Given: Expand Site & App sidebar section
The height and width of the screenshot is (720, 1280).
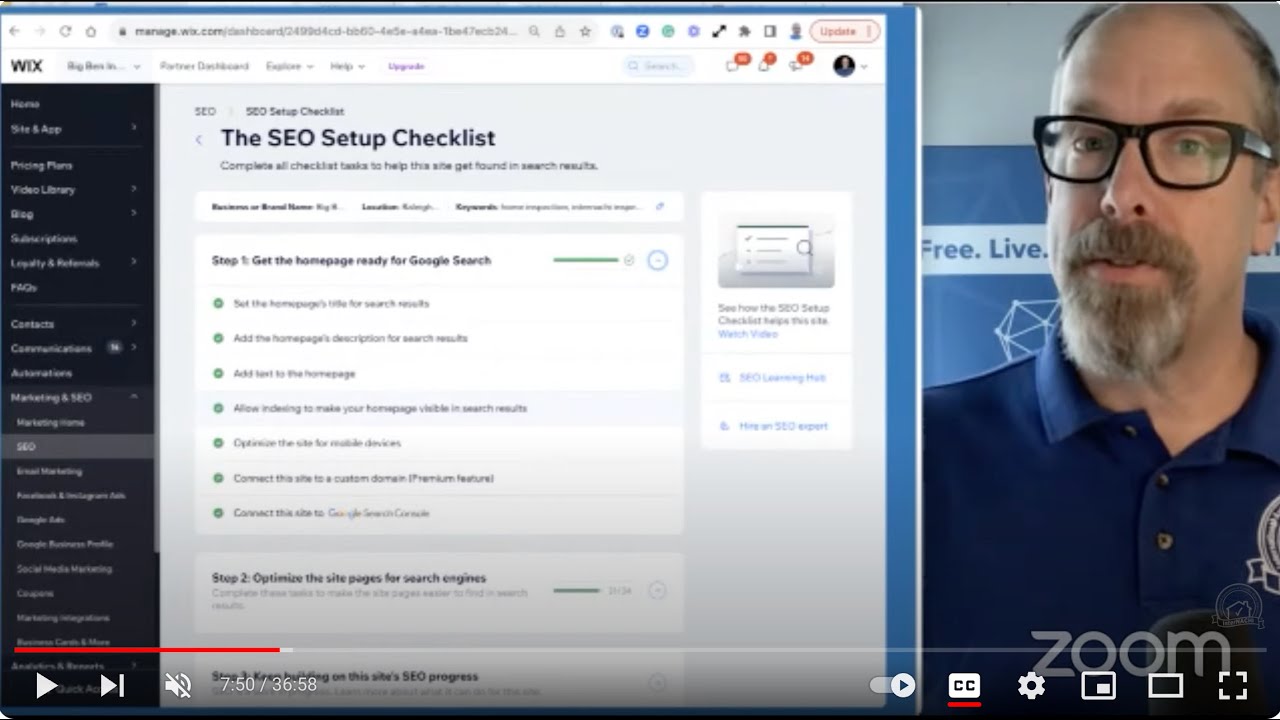Looking at the screenshot, I should coord(134,128).
